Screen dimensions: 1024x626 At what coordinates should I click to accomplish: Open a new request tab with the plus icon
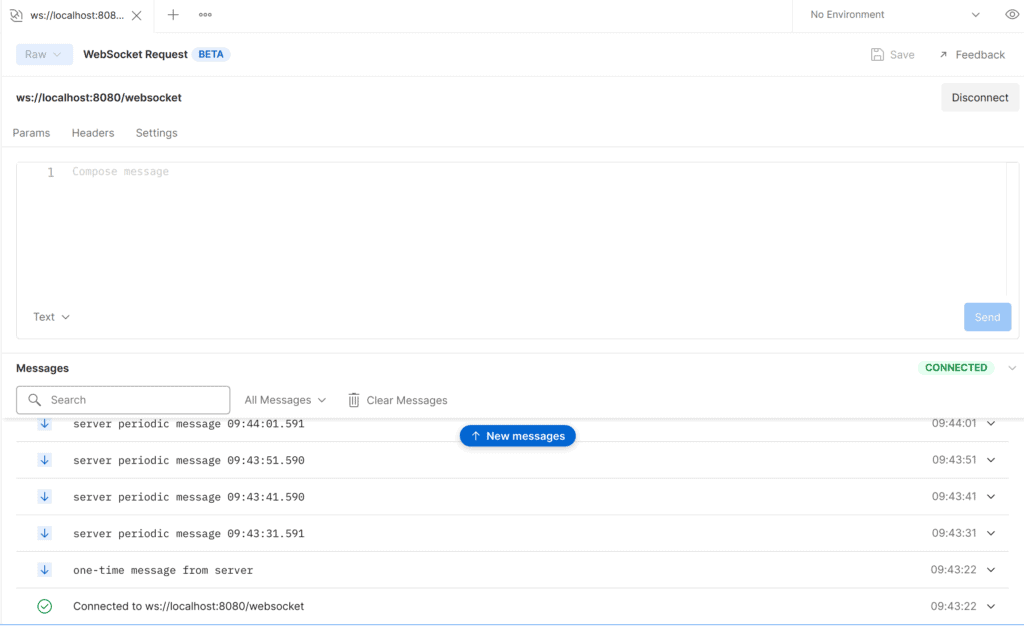pos(174,15)
